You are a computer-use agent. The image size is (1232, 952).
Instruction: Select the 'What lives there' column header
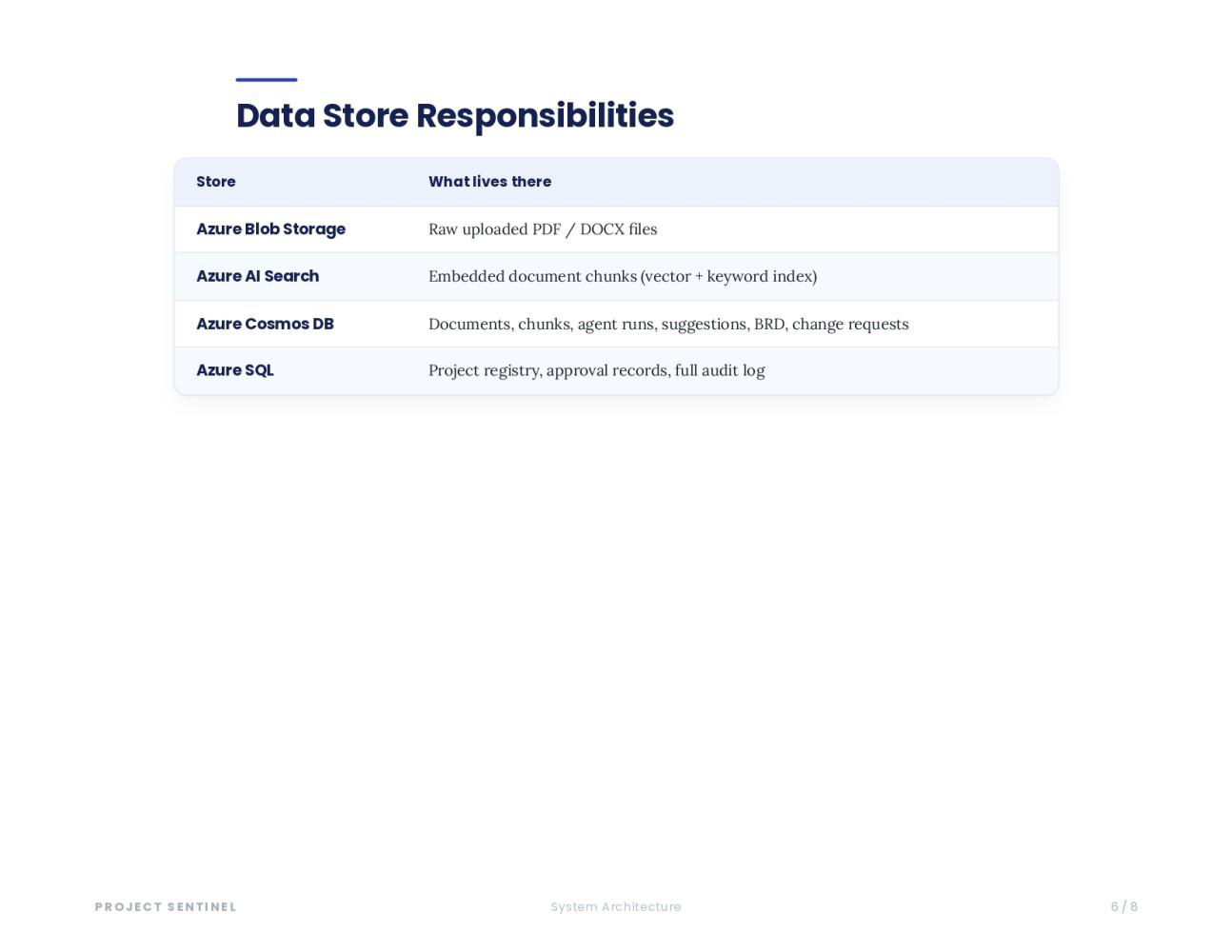coord(489,182)
